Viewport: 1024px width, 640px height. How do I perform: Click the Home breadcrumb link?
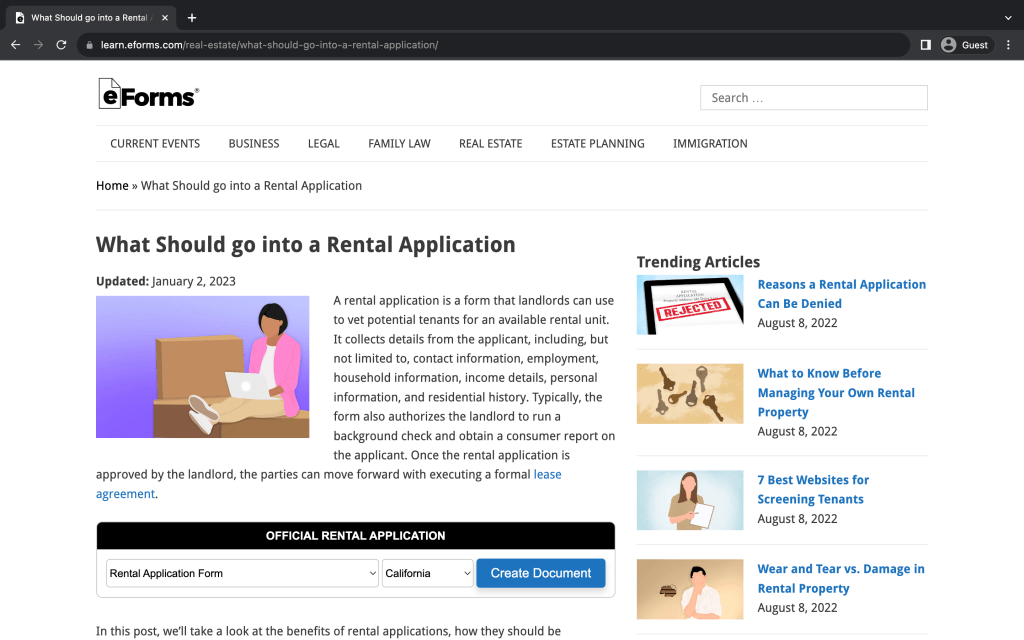point(112,186)
